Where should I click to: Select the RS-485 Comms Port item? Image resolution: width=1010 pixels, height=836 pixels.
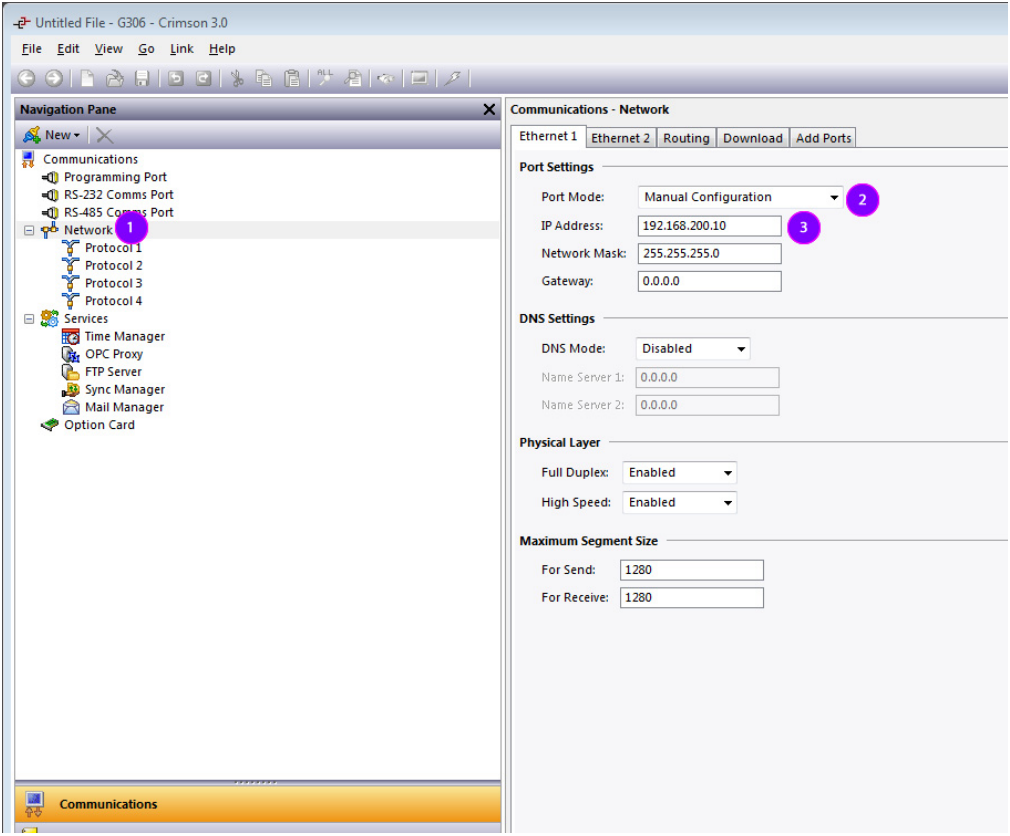[x=119, y=213]
